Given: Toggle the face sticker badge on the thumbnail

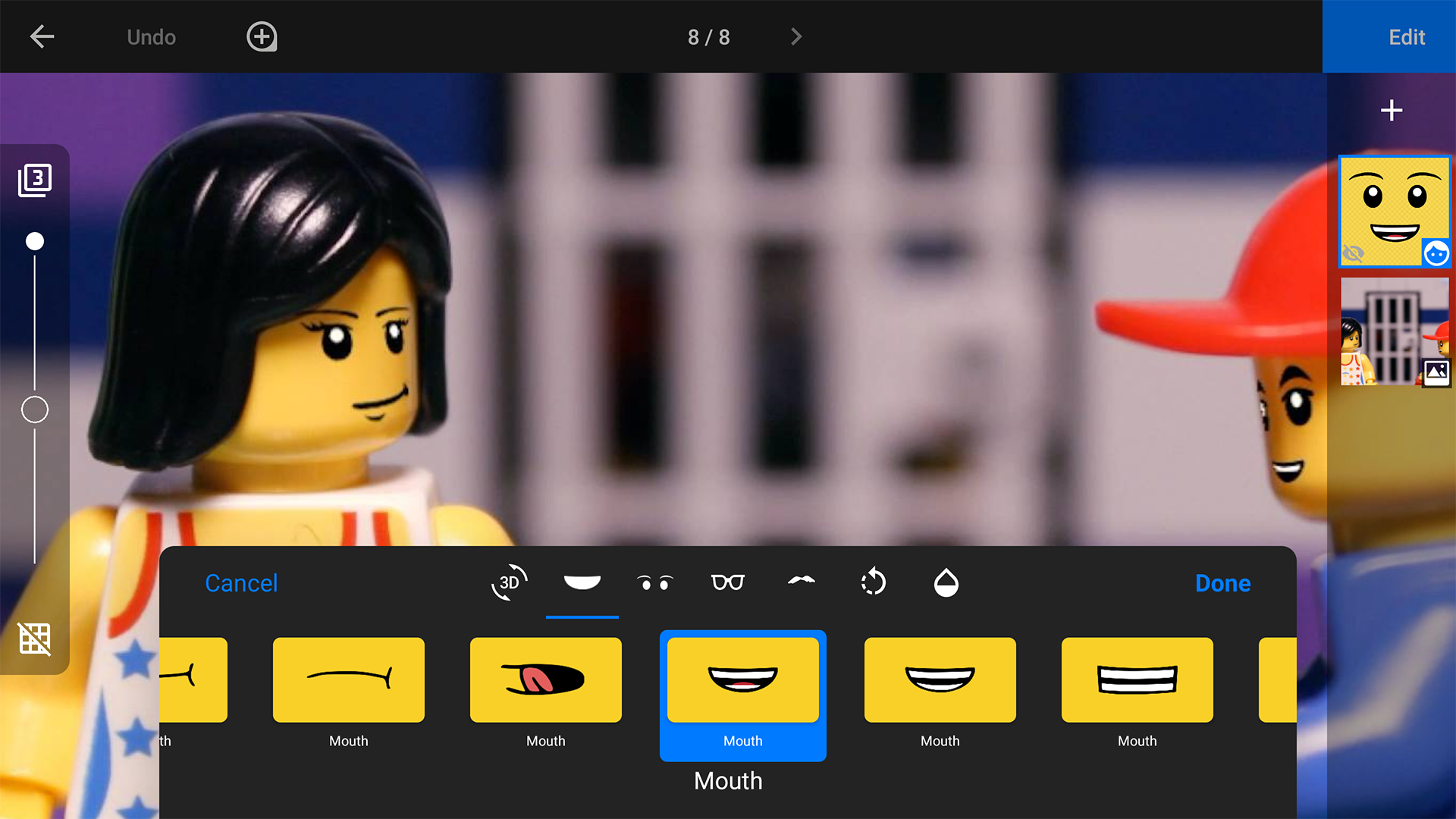Looking at the screenshot, I should click(1436, 254).
